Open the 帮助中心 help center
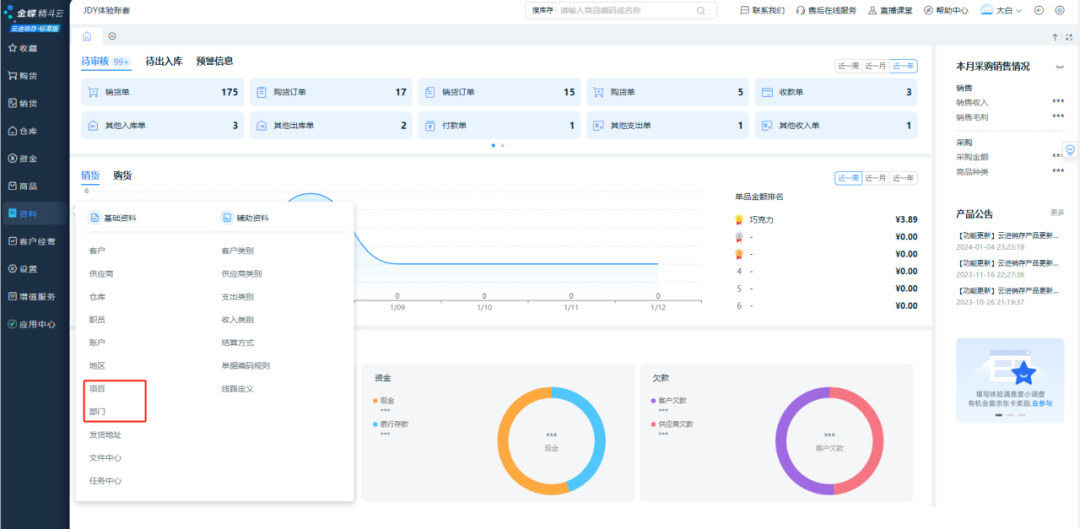Image resolution: width=1080 pixels, height=529 pixels. pyautogui.click(x=946, y=10)
